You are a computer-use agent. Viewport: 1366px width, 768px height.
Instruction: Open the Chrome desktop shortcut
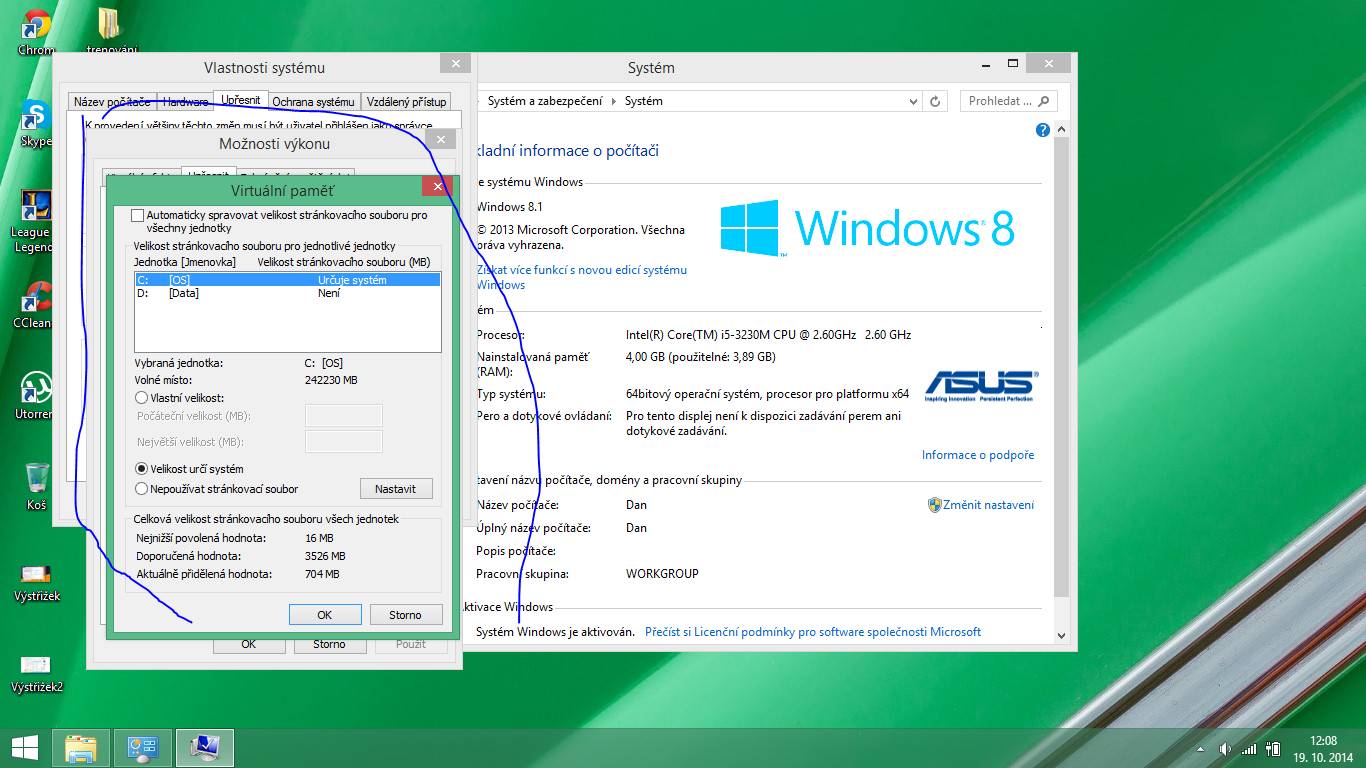coord(36,32)
